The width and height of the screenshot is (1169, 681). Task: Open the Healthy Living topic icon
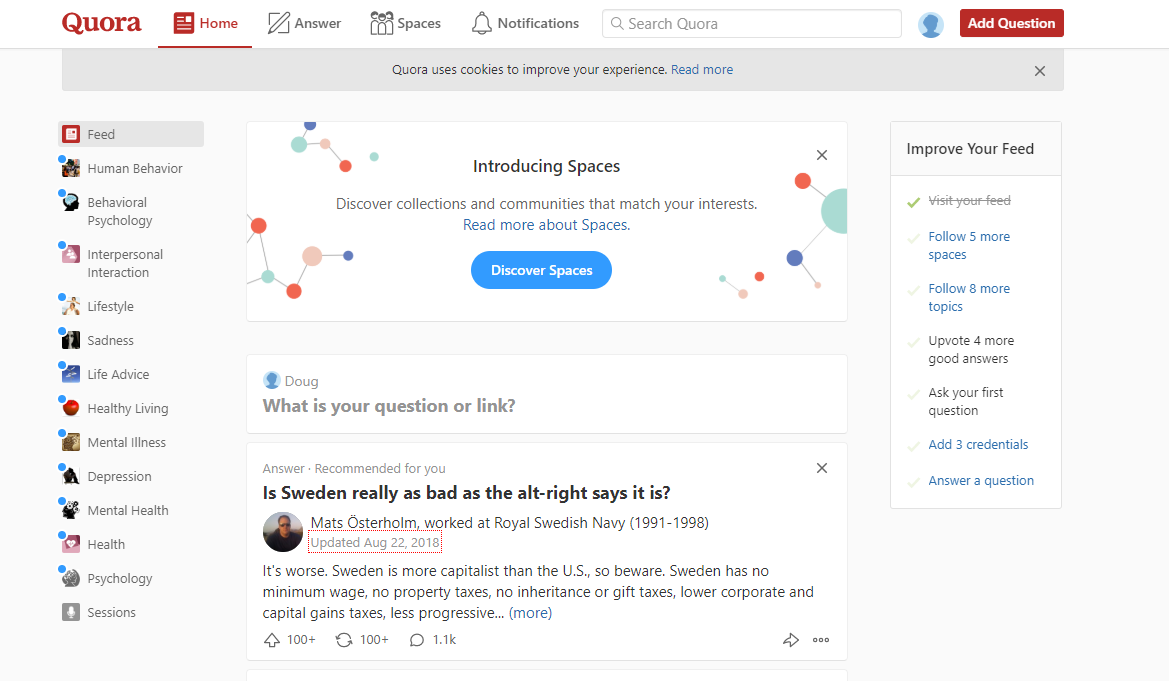pyautogui.click(x=71, y=408)
